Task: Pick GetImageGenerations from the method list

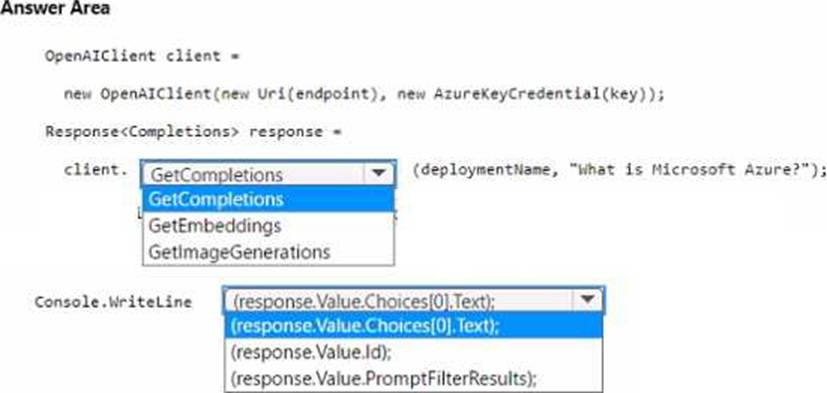Action: click(x=268, y=252)
